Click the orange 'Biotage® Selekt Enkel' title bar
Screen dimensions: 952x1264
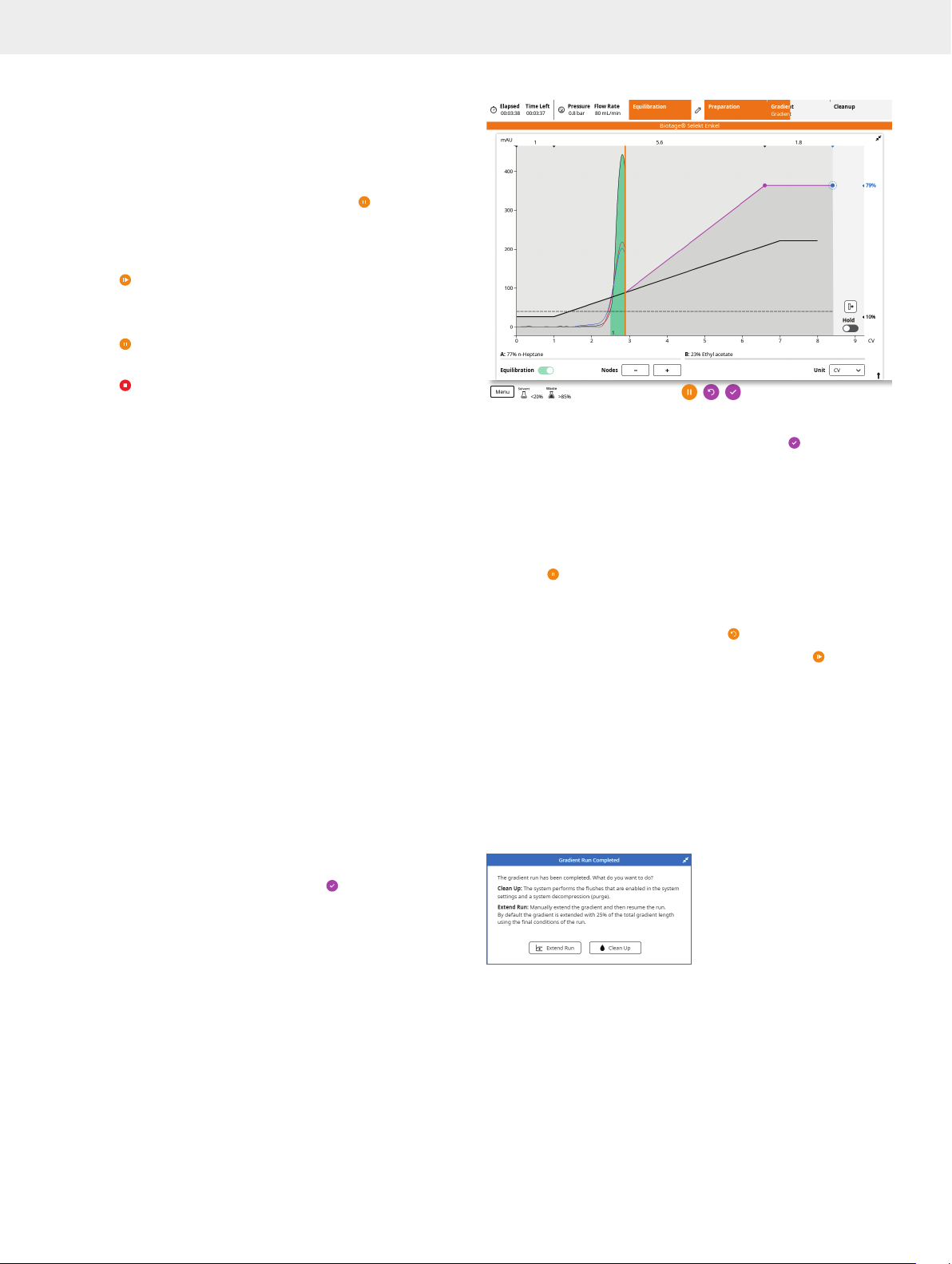pyautogui.click(x=689, y=125)
